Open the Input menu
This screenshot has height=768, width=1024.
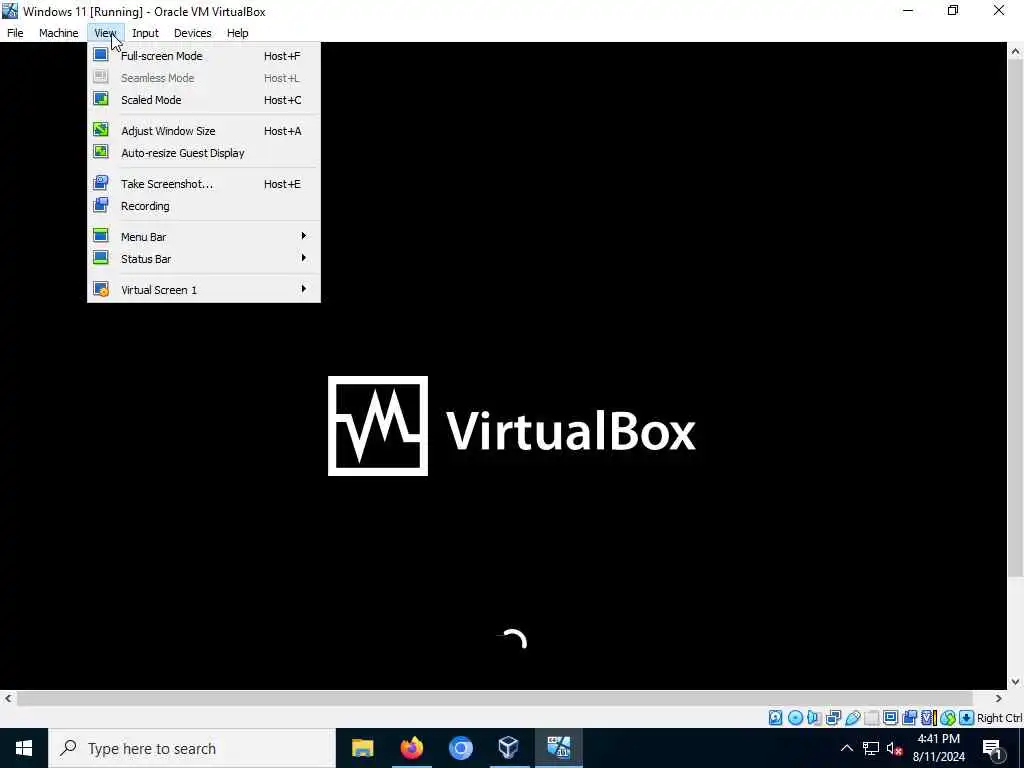click(x=145, y=33)
